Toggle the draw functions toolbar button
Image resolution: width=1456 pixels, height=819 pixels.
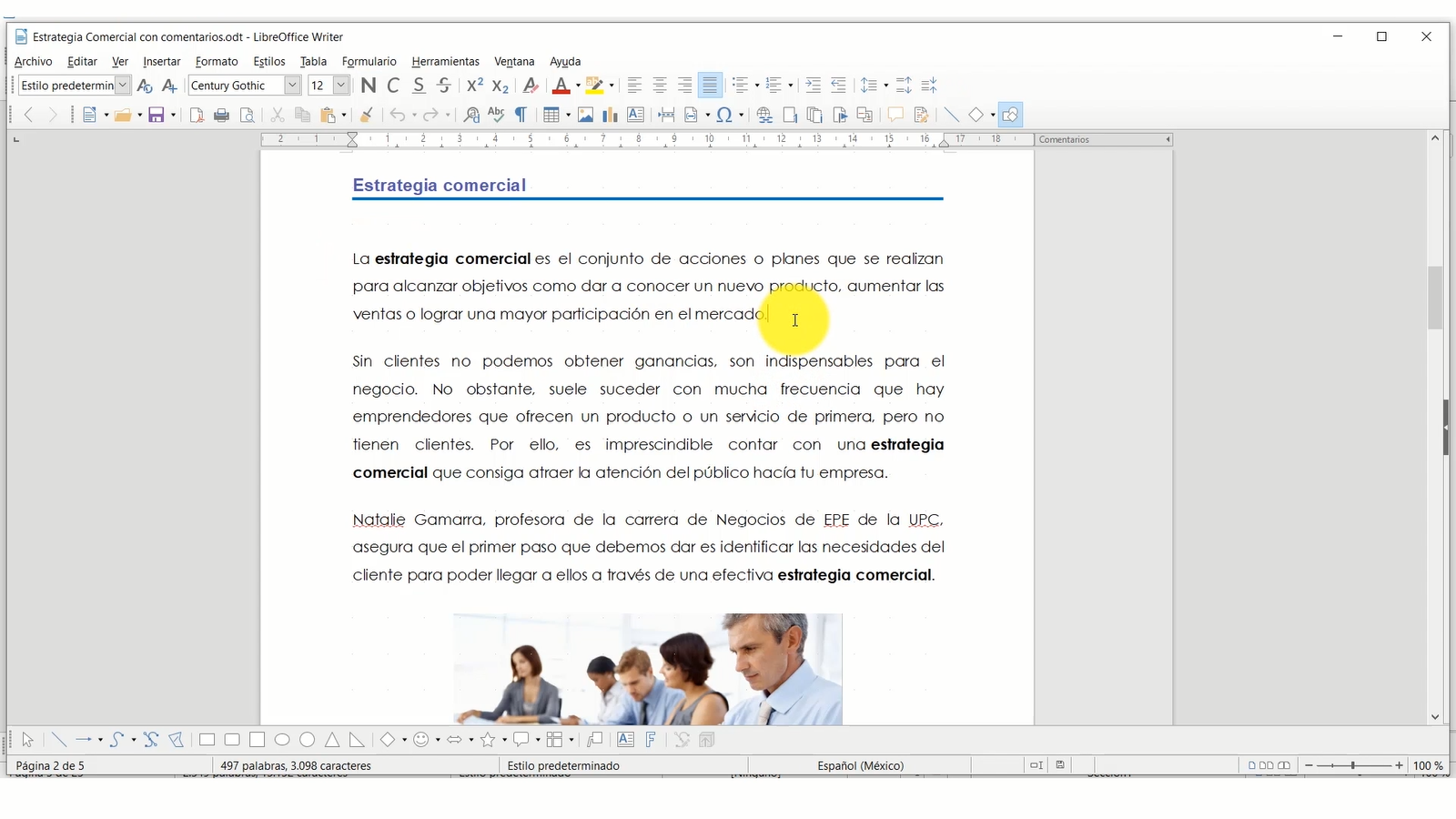point(1010,115)
